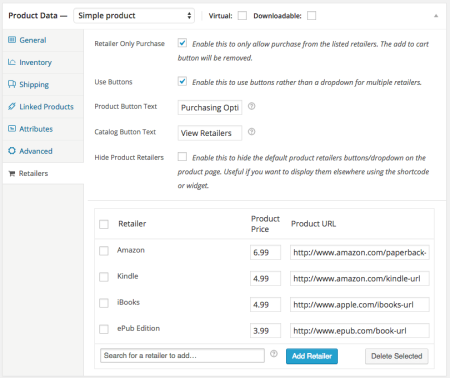Screen dimensions: 450x378
Task: Click the epub.com URL field
Action: coord(360,331)
